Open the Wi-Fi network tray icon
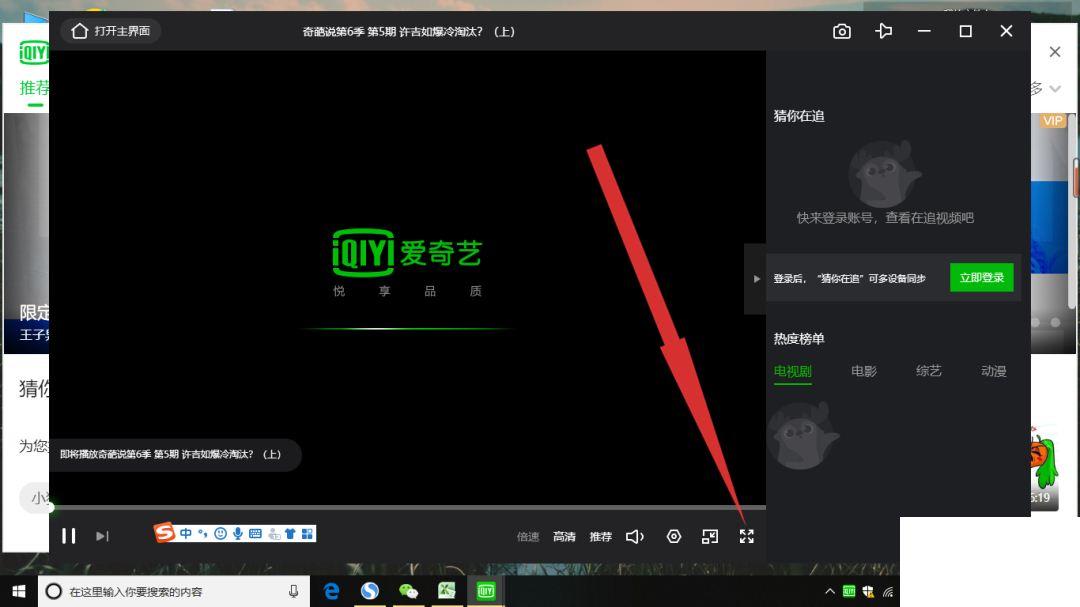This screenshot has height=607, width=1080. (888, 591)
